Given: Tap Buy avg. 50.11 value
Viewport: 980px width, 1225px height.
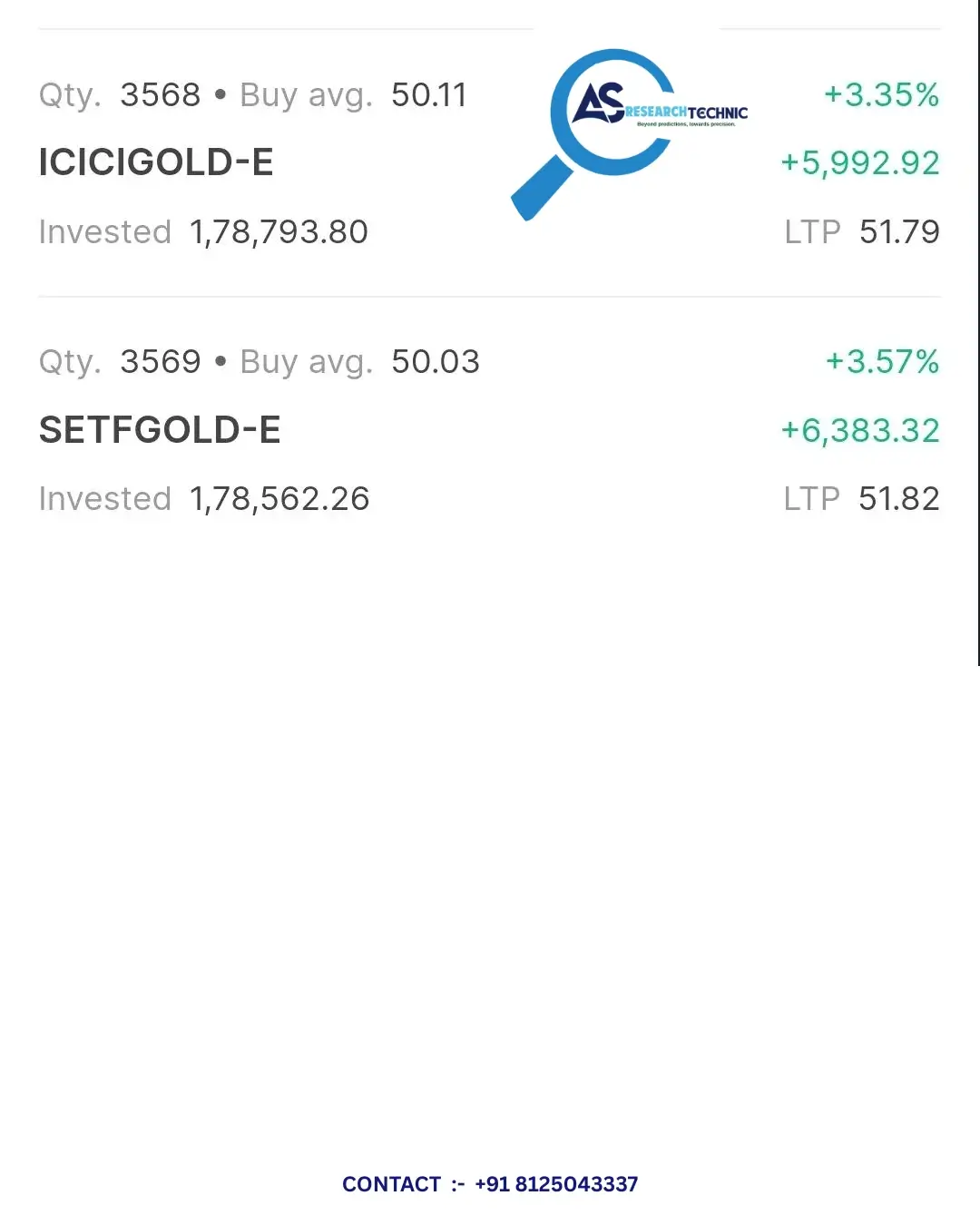Looking at the screenshot, I should coord(429,94).
